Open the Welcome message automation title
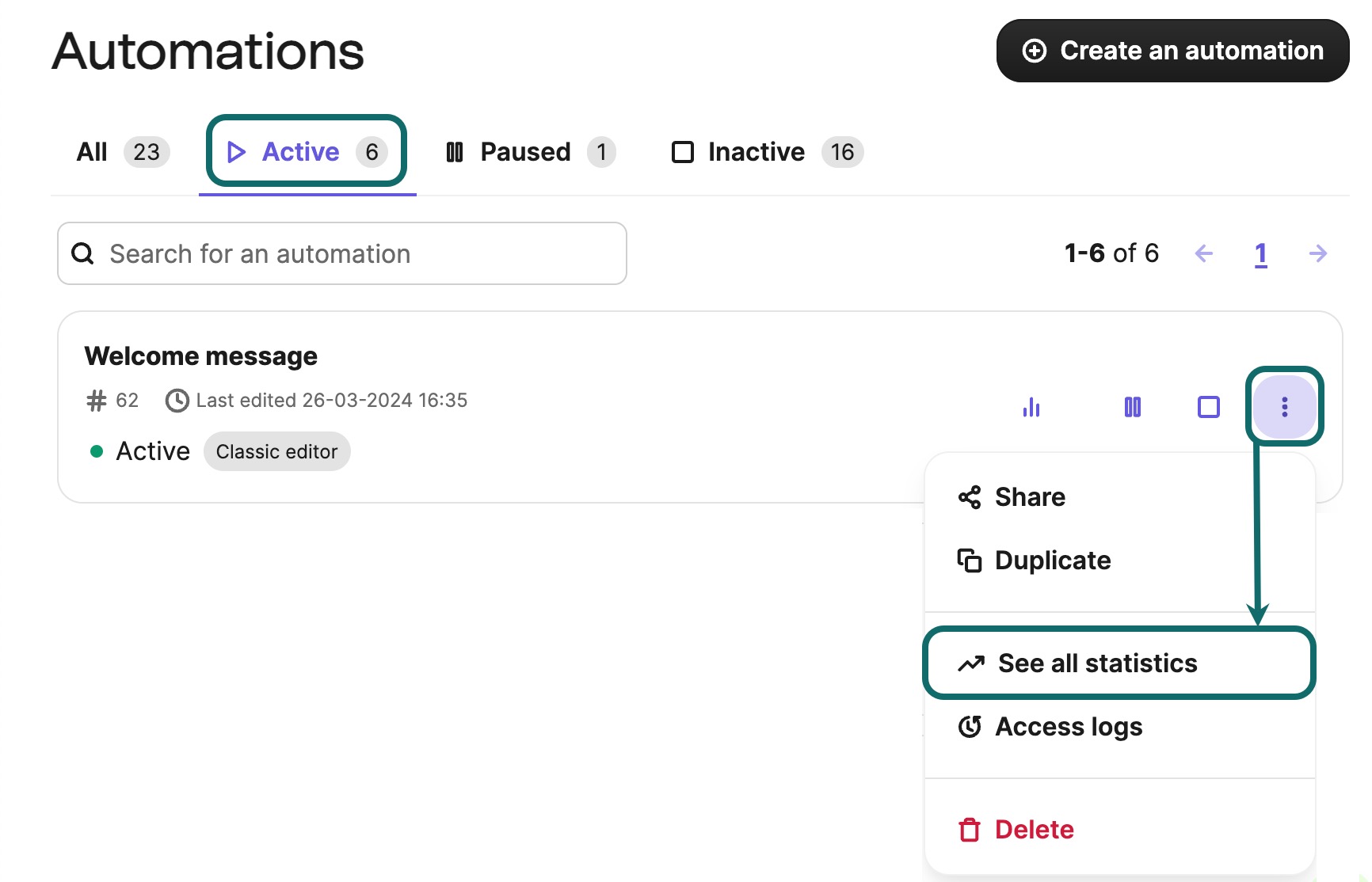1372x882 pixels. (201, 356)
